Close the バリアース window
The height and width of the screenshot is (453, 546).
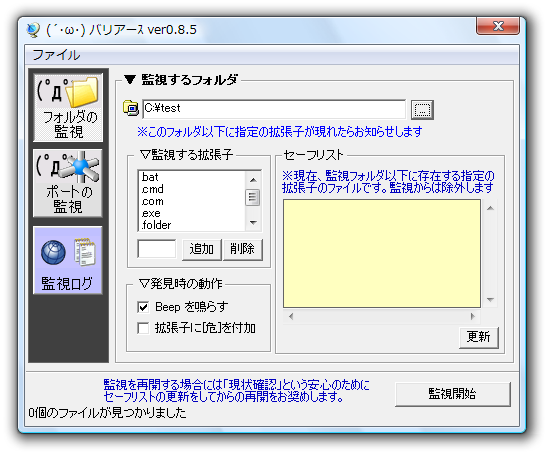498,25
